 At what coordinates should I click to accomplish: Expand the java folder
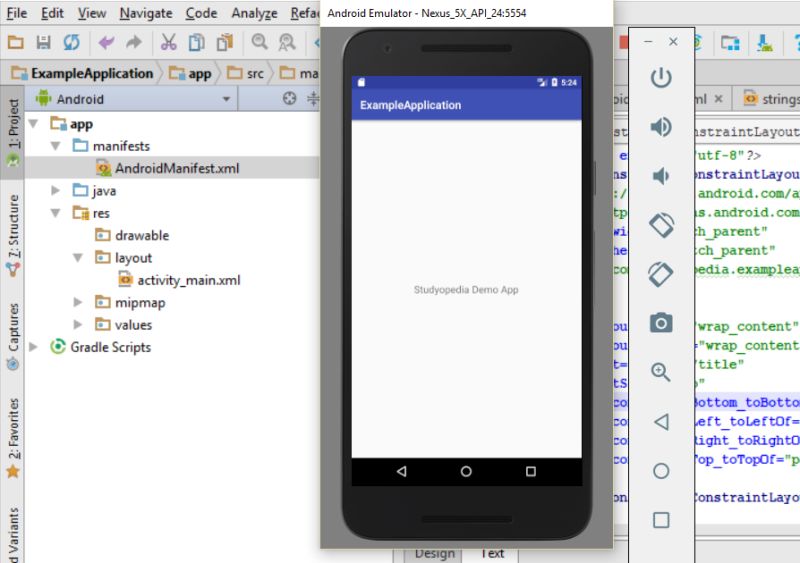tap(56, 190)
